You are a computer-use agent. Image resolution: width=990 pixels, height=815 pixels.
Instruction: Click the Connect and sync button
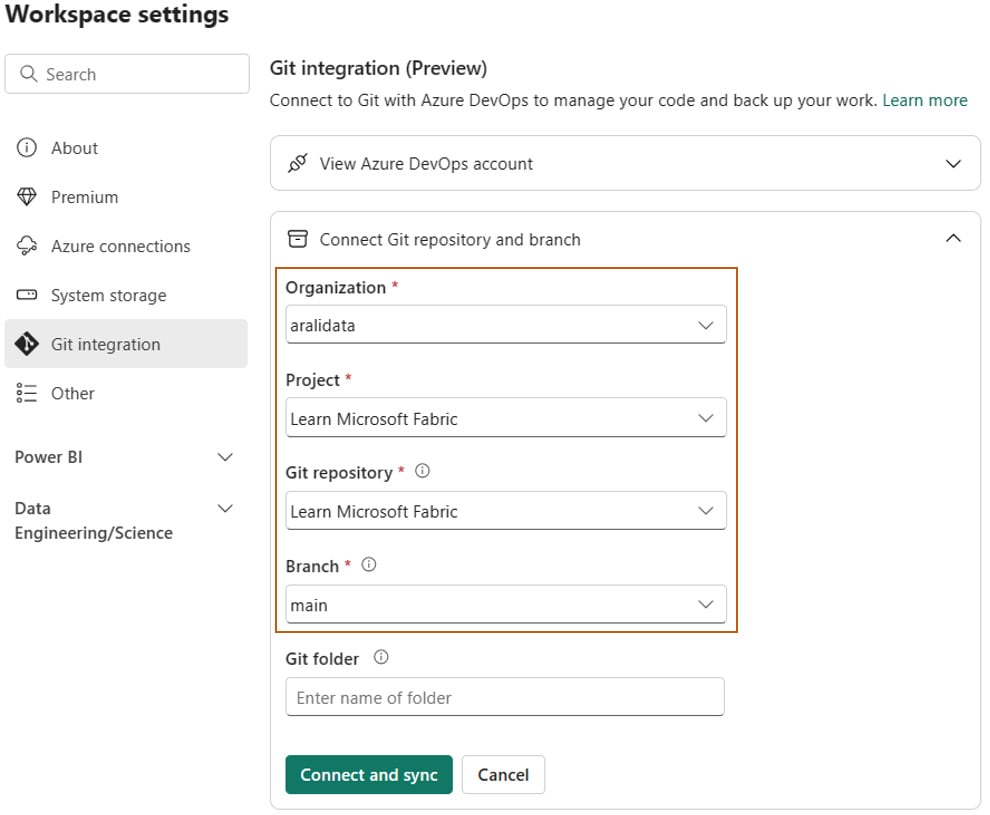click(x=369, y=775)
